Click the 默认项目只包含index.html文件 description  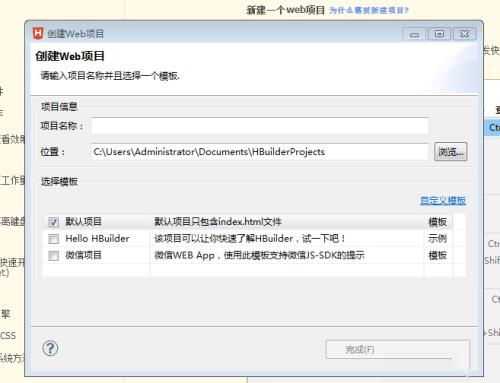tap(218, 222)
